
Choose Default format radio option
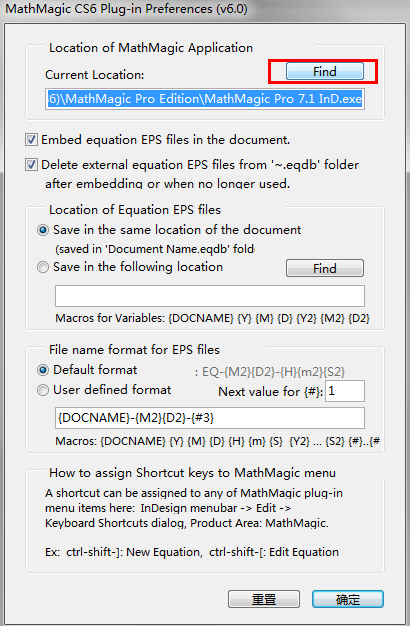[x=43, y=370]
